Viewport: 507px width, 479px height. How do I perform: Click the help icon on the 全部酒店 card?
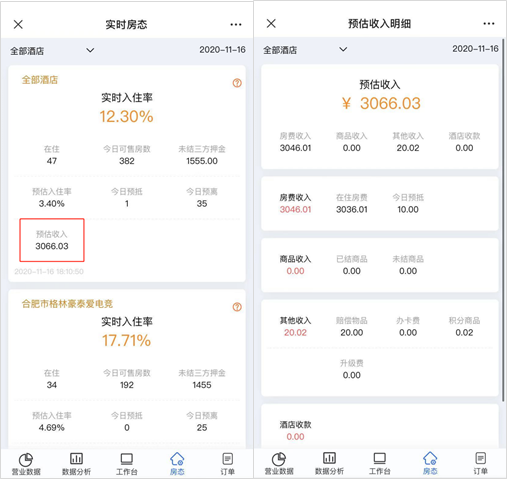237,83
